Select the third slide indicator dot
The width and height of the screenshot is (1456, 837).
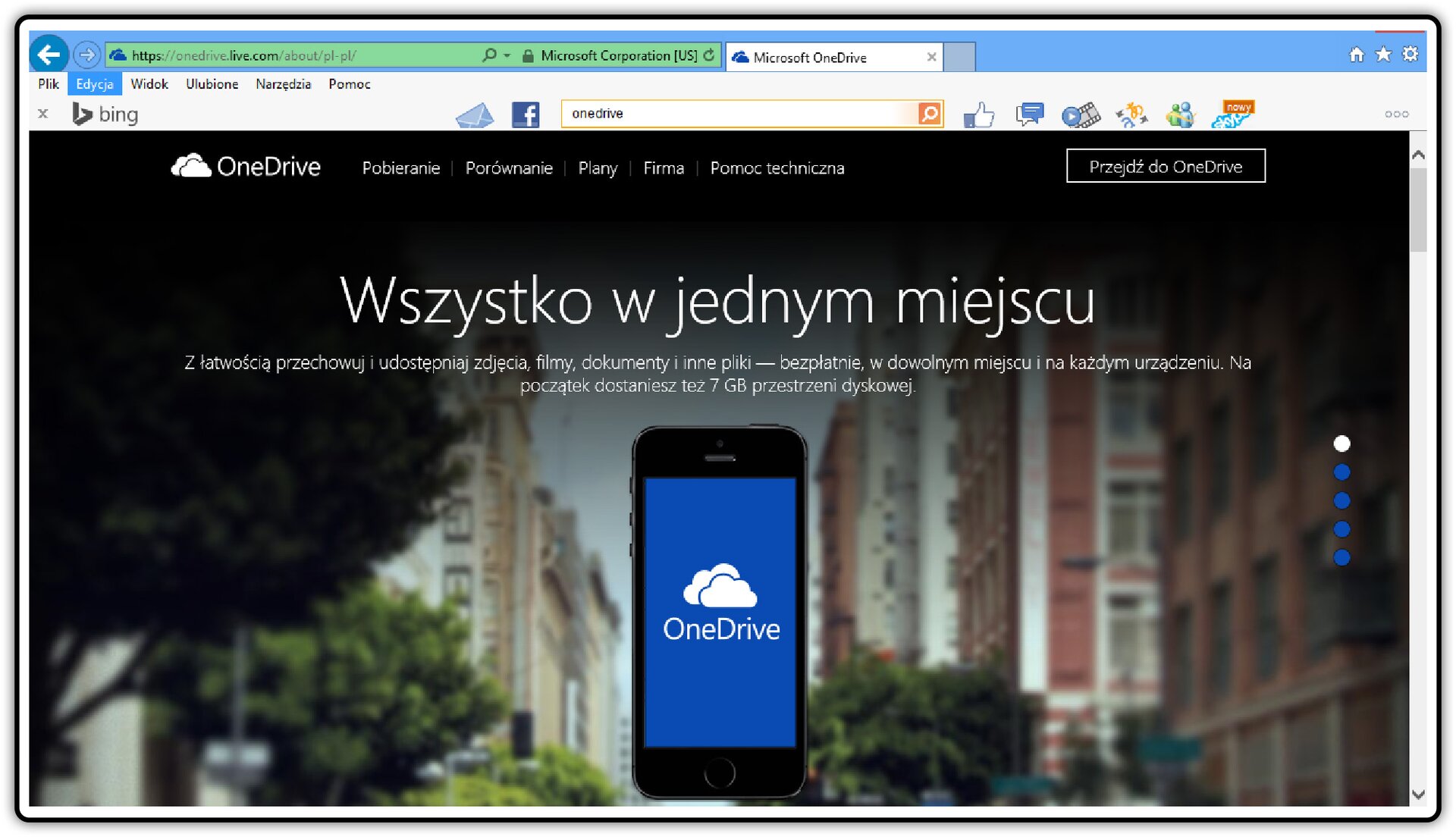pos(1341,500)
